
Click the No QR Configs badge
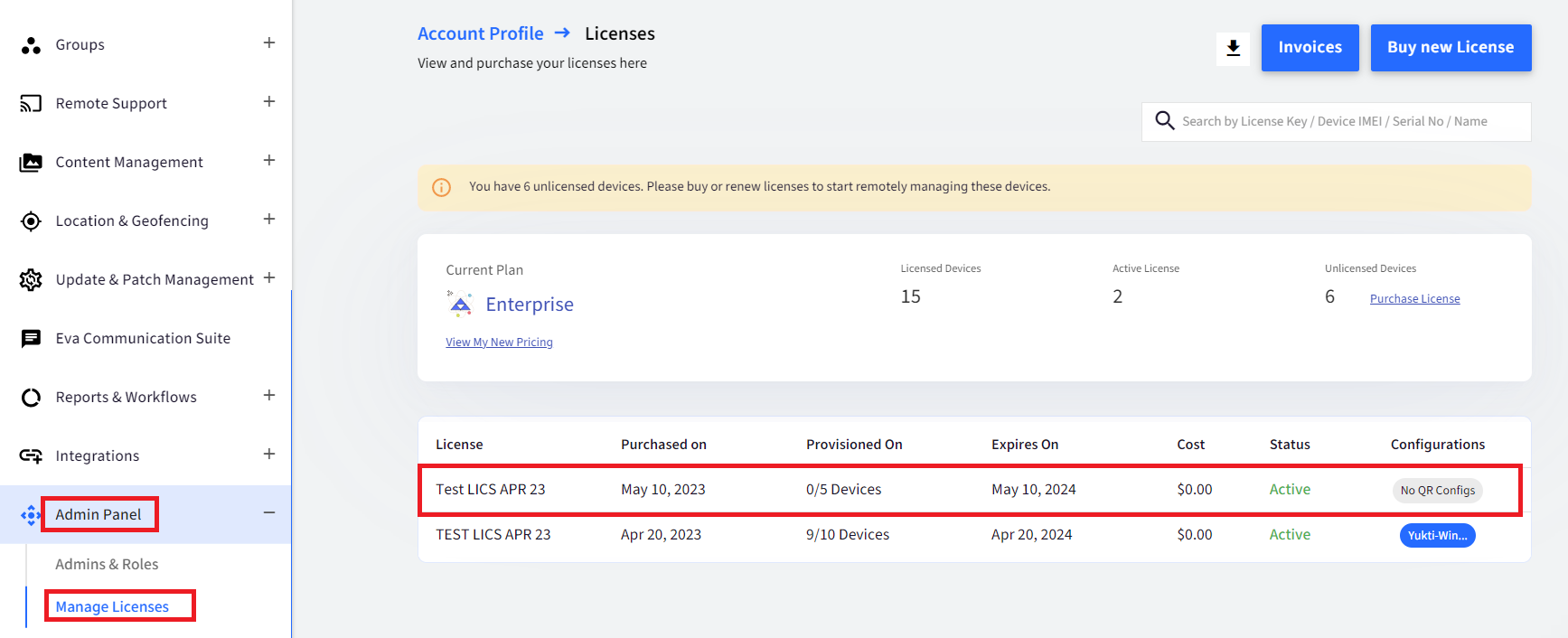1437,491
